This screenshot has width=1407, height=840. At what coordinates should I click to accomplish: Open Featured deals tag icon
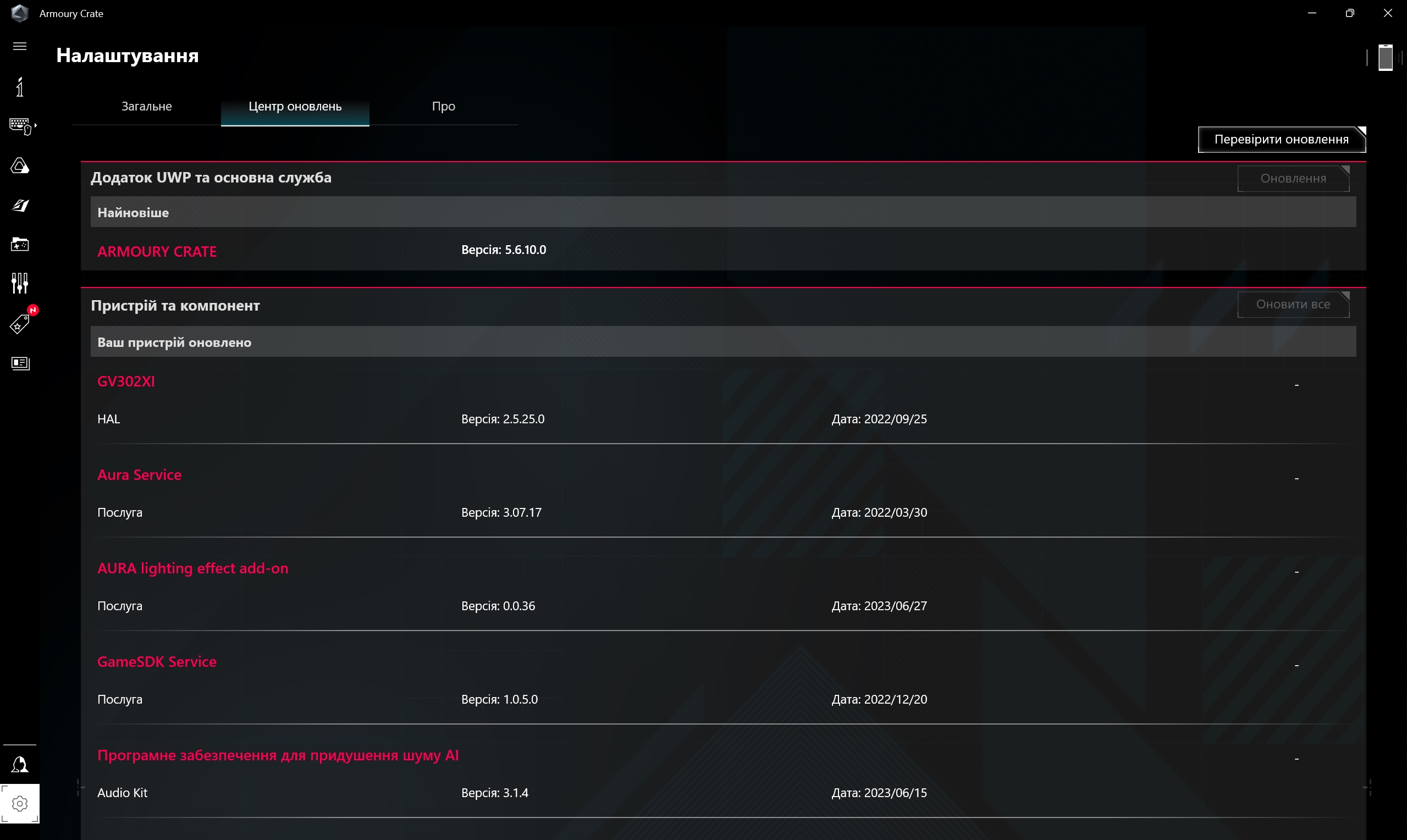pos(20,324)
